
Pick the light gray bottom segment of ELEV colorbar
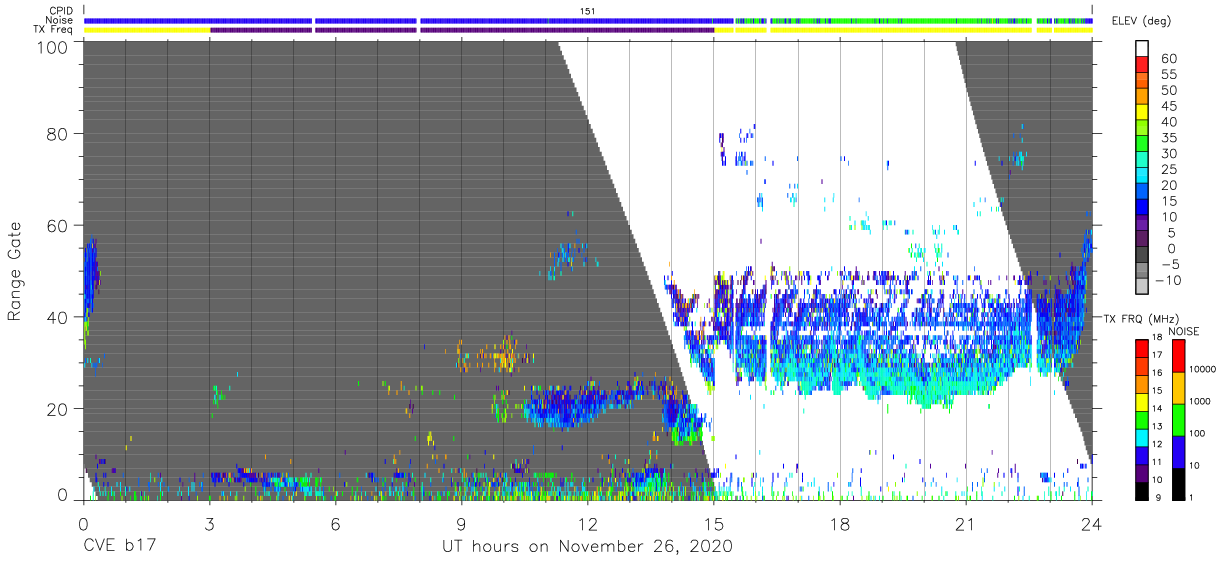pos(1144,286)
